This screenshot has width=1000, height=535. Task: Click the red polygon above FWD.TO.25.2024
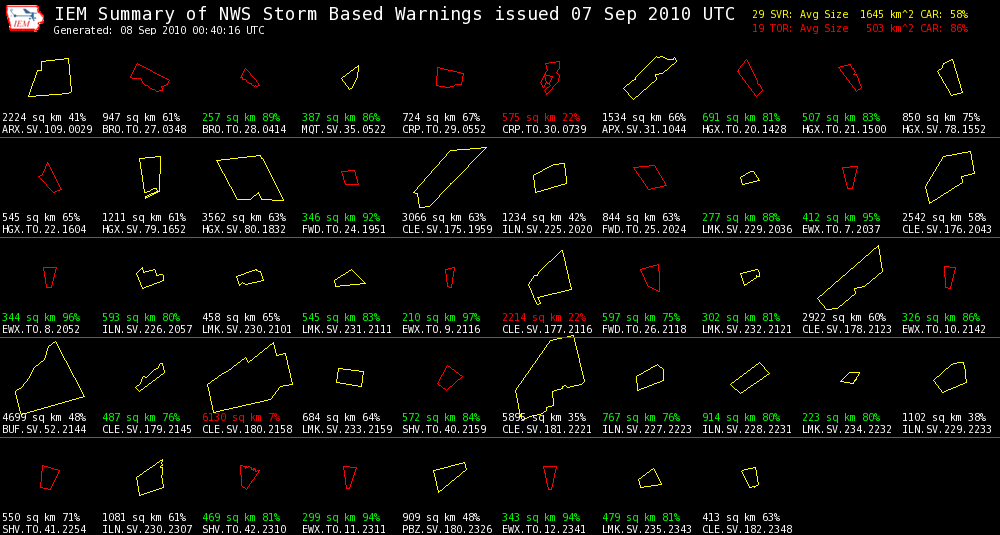tap(650, 177)
